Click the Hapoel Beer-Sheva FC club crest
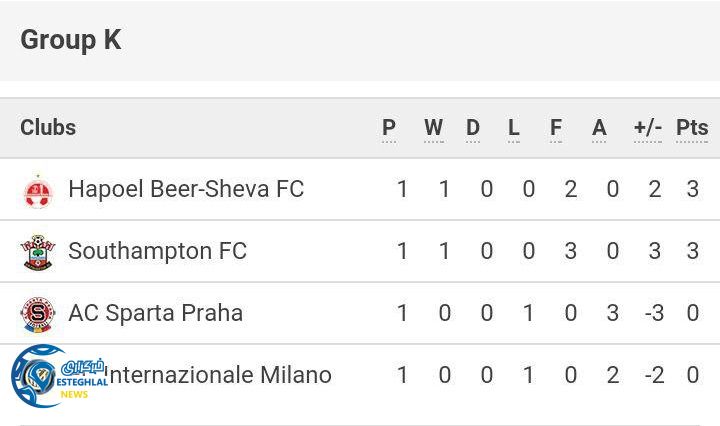The image size is (720, 426). click(x=37, y=190)
